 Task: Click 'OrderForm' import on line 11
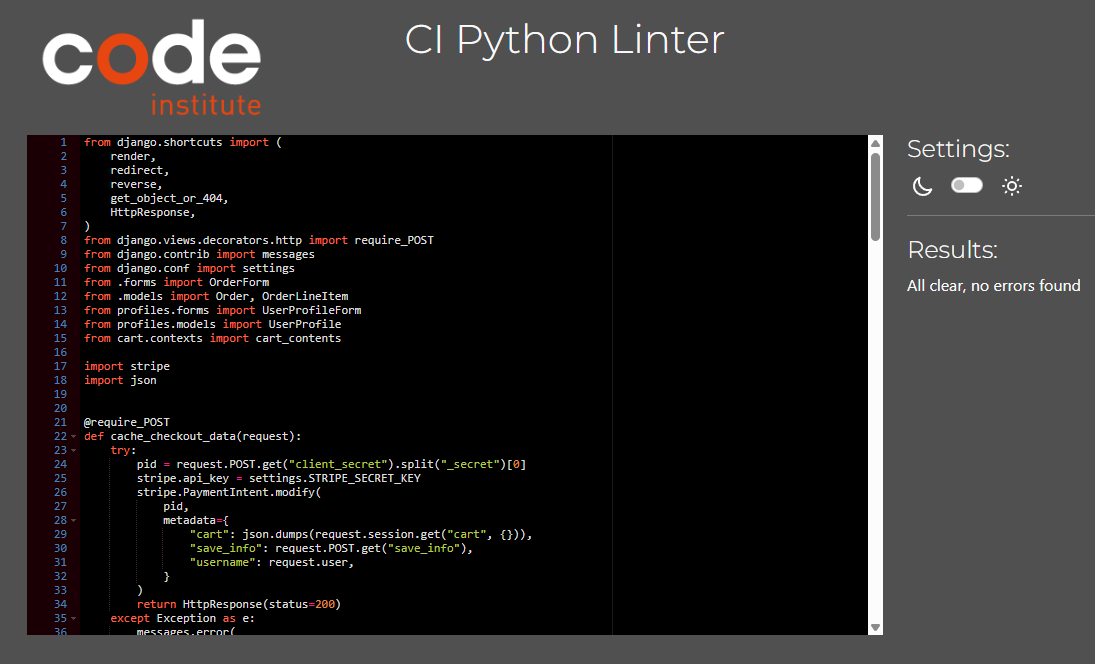pyautogui.click(x=239, y=282)
